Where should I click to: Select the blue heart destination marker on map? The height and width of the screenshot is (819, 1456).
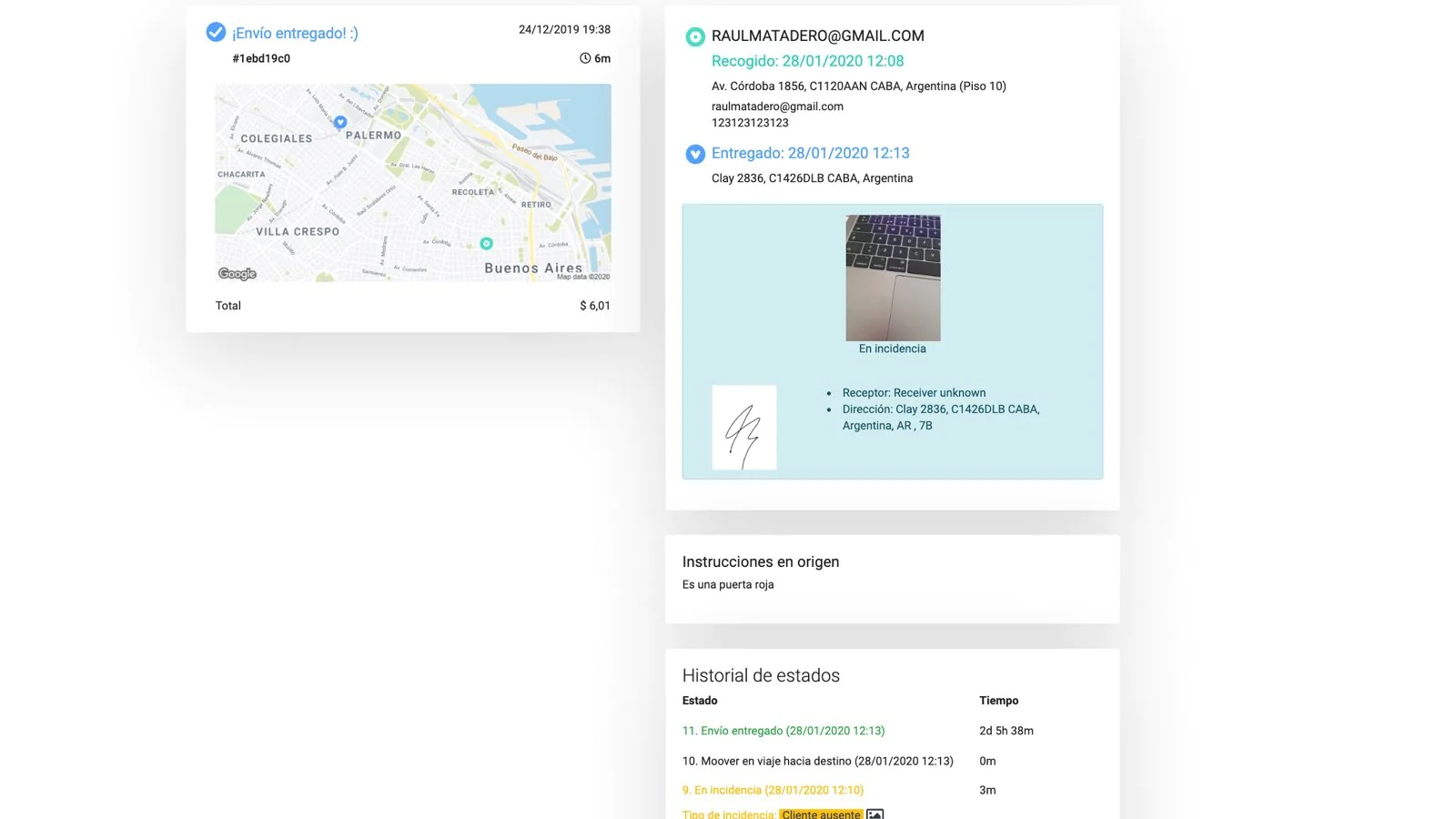tap(340, 122)
